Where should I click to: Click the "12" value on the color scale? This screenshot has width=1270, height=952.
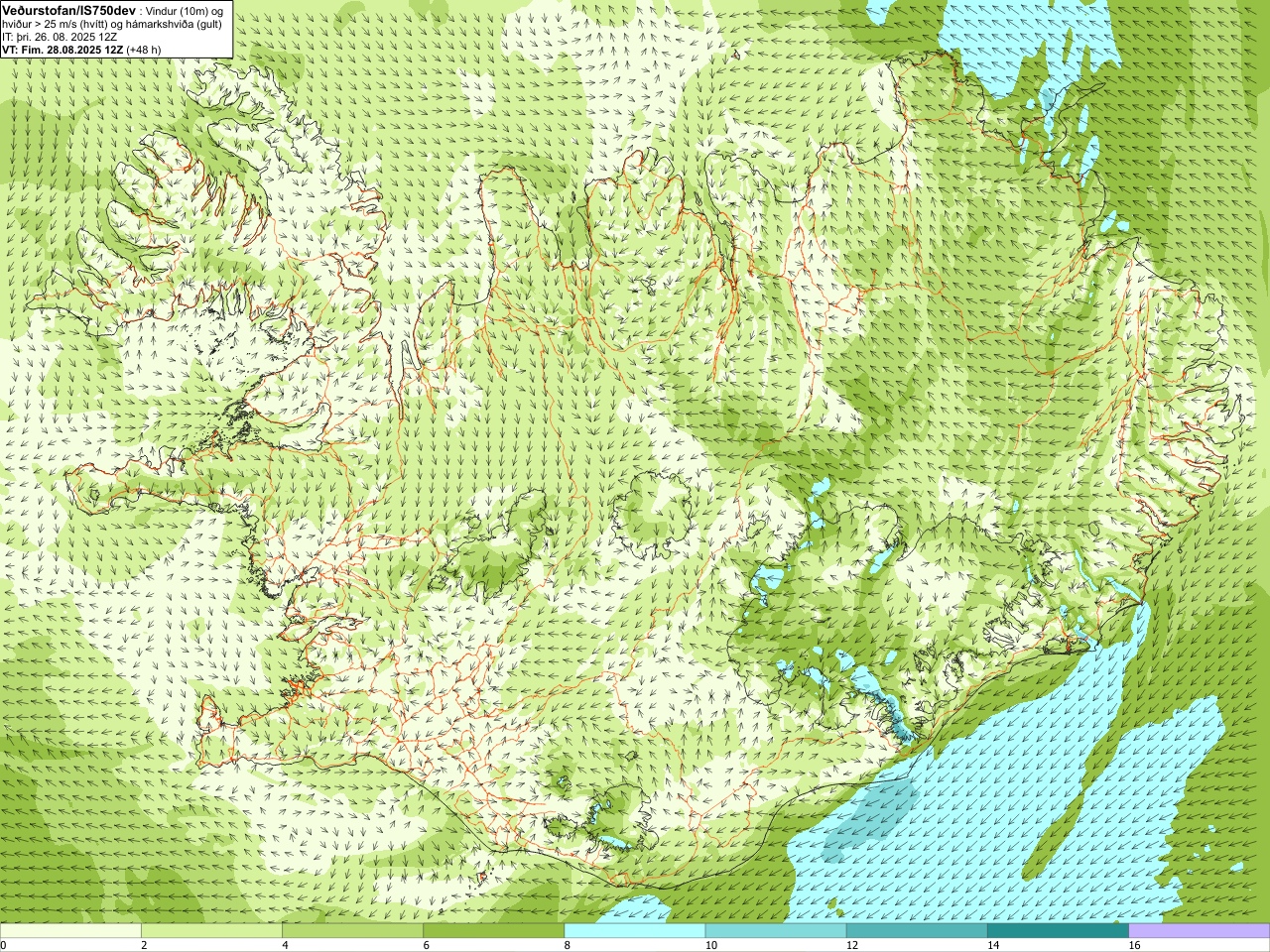tap(851, 945)
